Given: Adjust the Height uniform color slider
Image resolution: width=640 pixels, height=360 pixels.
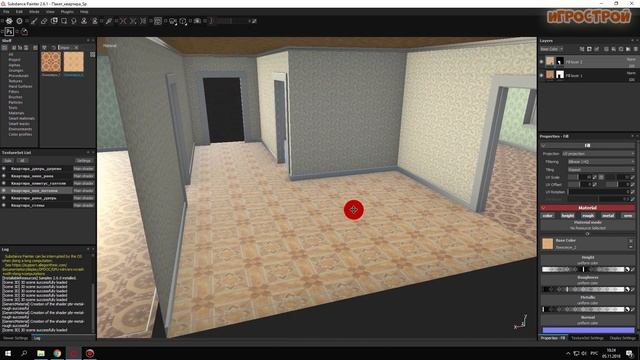Looking at the screenshot, I should 583,269.
